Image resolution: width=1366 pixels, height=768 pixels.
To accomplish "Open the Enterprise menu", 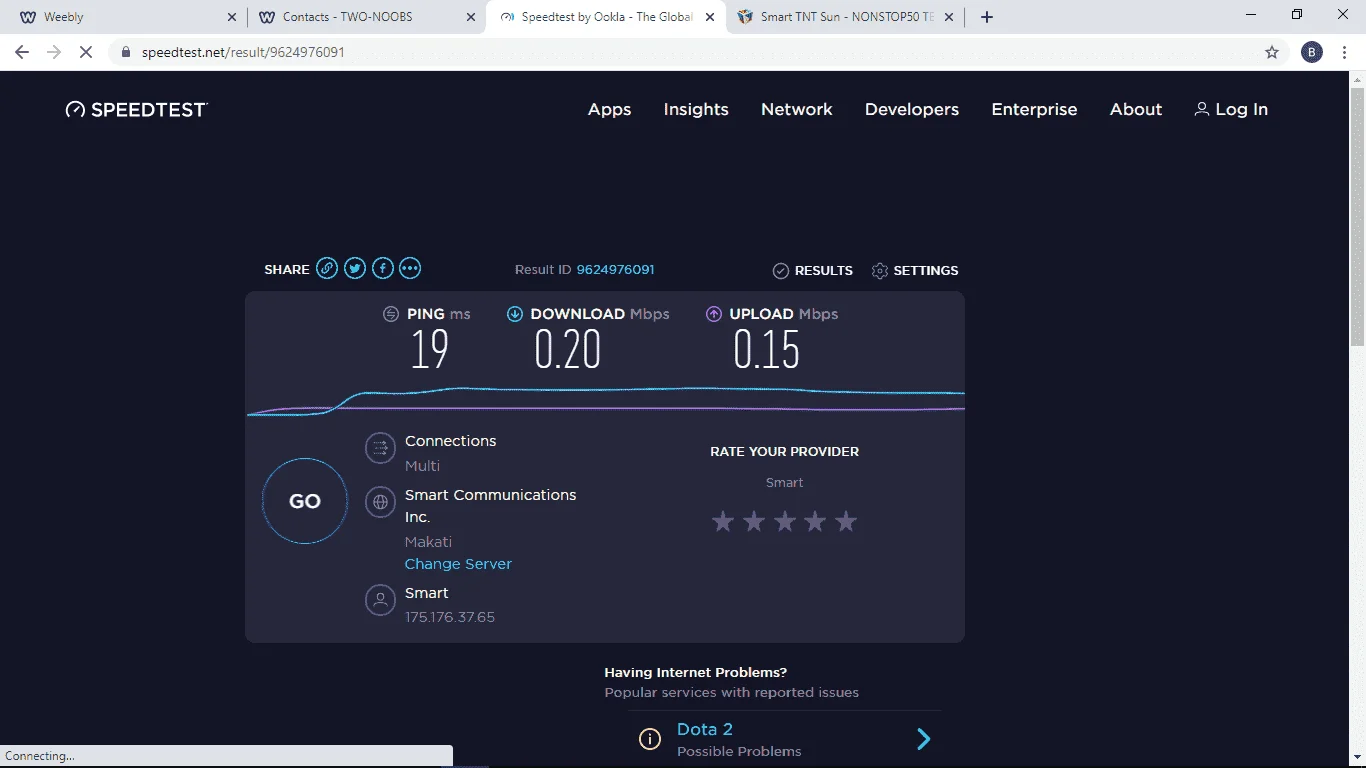I will tap(1034, 110).
